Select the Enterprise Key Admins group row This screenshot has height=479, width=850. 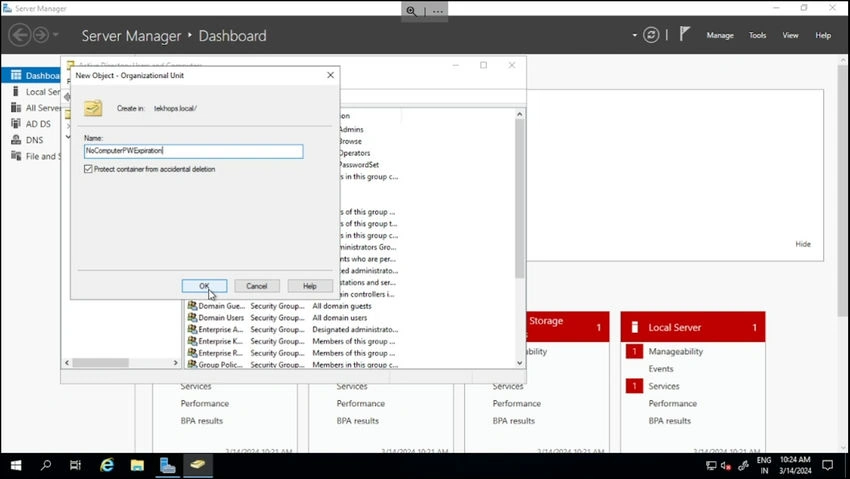(x=293, y=341)
